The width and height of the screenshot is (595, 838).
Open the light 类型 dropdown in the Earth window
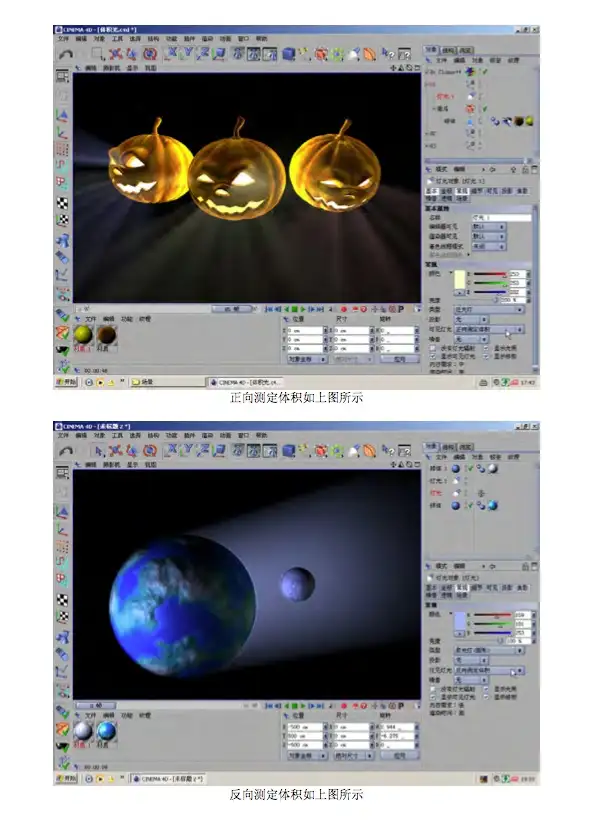489,650
